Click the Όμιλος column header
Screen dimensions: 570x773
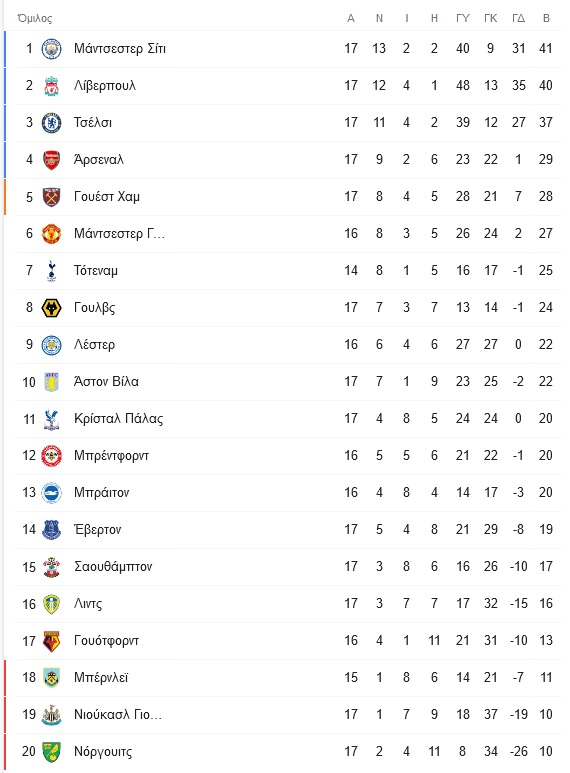coord(35,18)
